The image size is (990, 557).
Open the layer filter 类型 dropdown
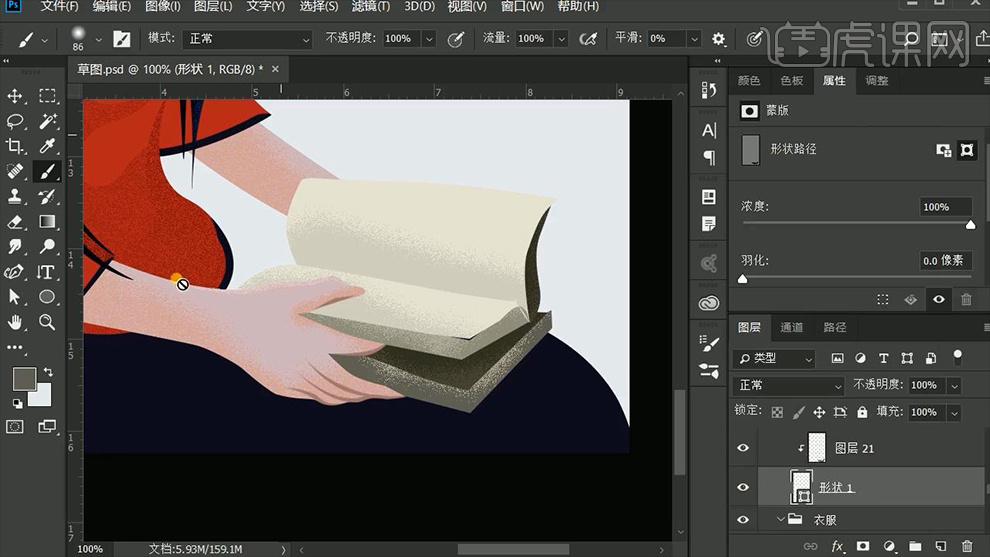click(774, 359)
